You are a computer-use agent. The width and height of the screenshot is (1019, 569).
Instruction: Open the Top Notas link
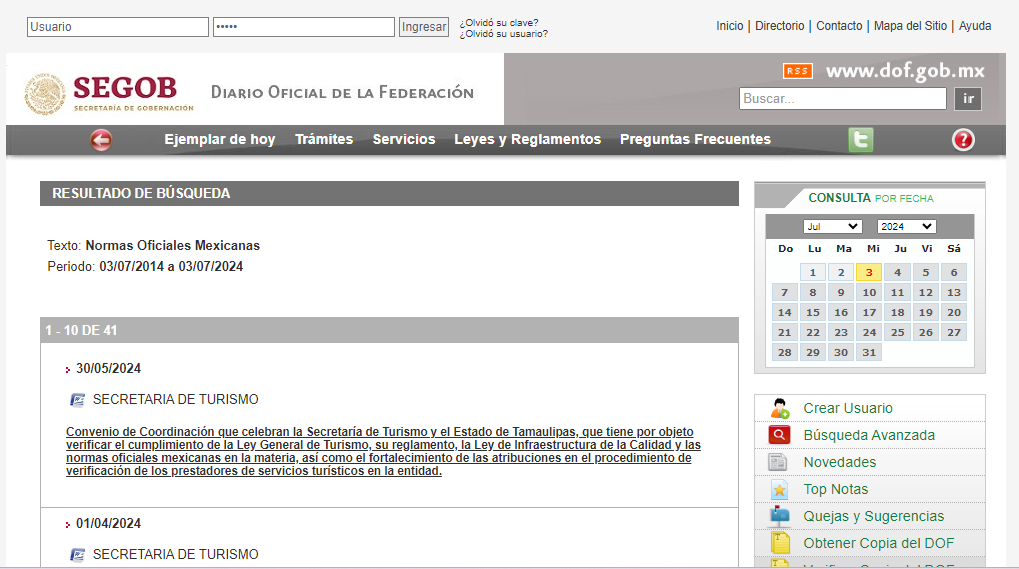coord(836,489)
